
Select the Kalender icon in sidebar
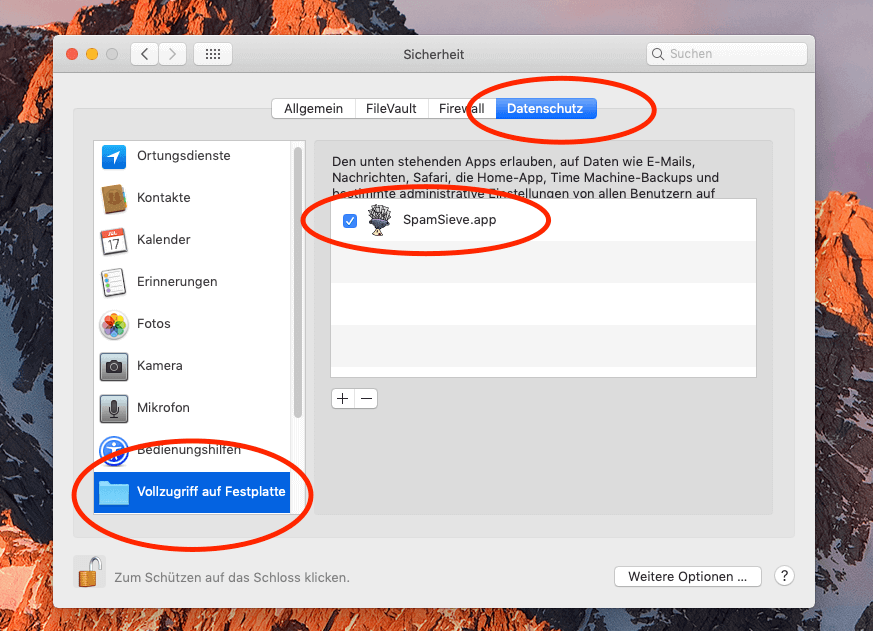[x=114, y=240]
